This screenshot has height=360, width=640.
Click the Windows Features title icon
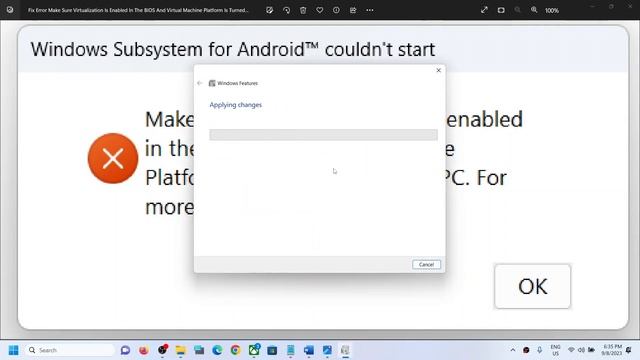(212, 83)
